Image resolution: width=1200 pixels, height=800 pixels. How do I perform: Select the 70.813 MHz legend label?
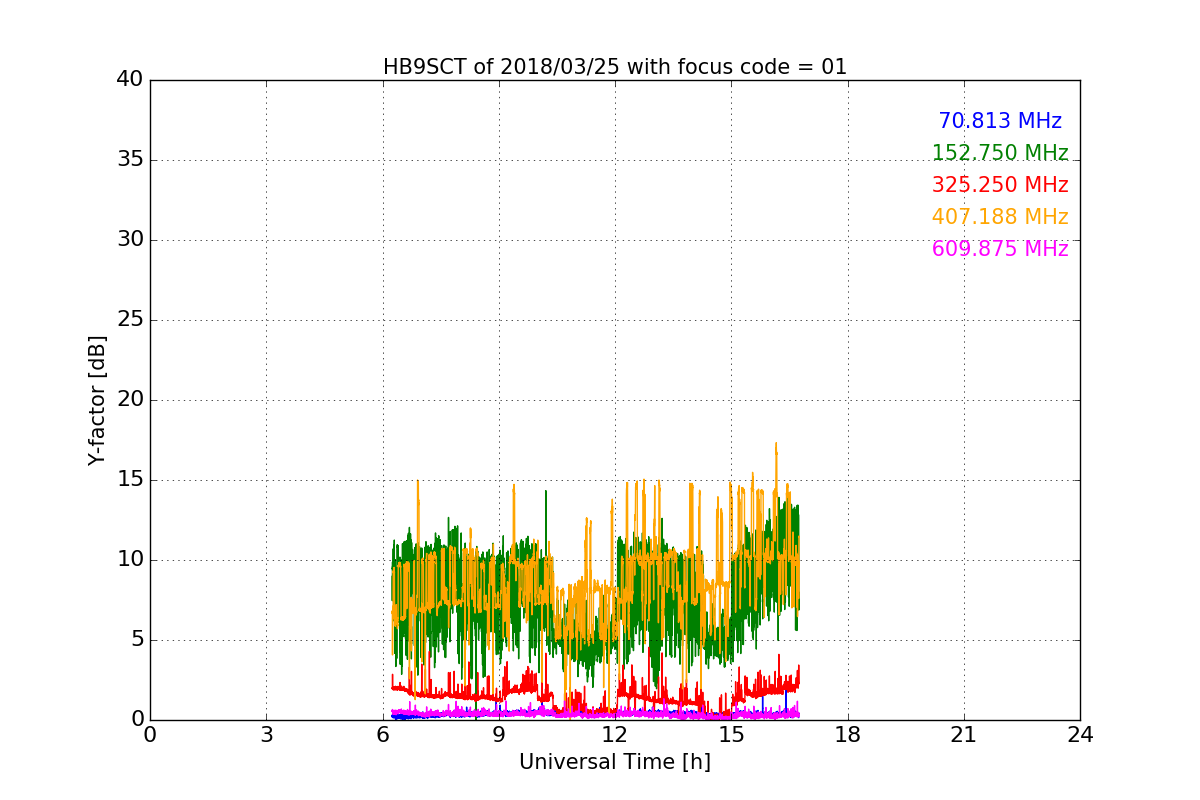[1000, 121]
